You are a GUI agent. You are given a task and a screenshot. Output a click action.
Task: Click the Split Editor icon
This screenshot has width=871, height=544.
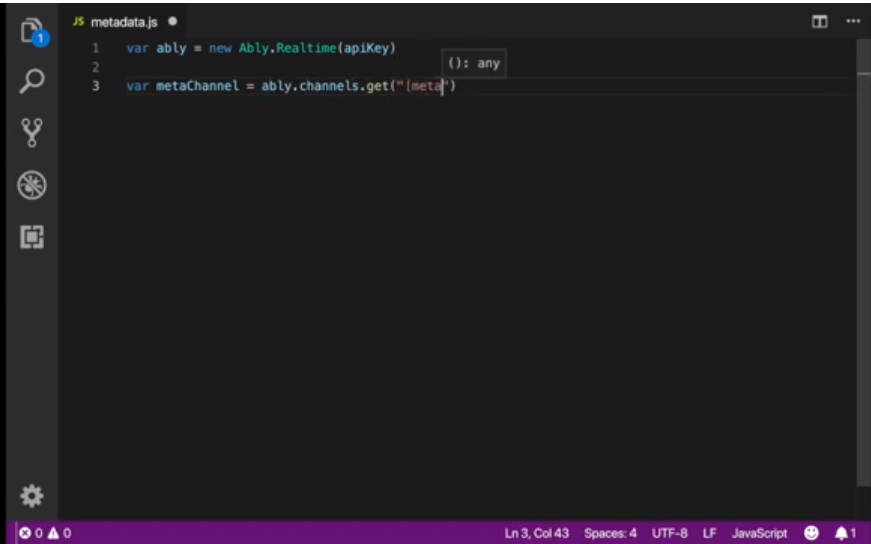pyautogui.click(x=819, y=21)
